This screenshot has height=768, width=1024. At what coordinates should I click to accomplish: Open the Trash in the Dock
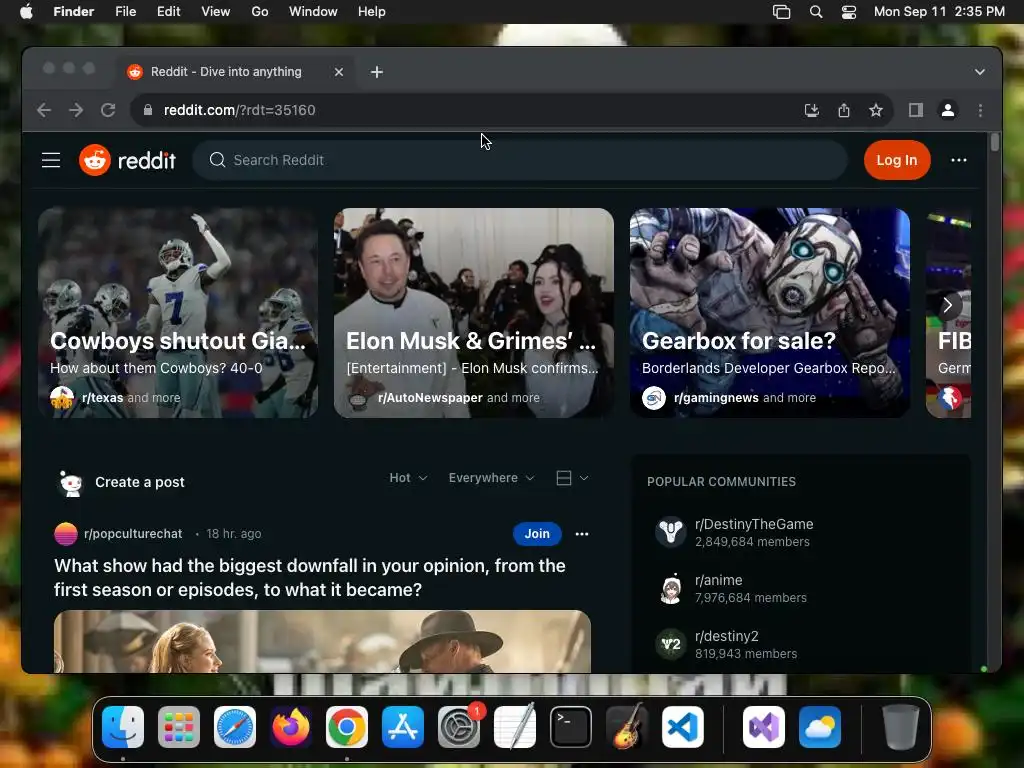(901, 727)
